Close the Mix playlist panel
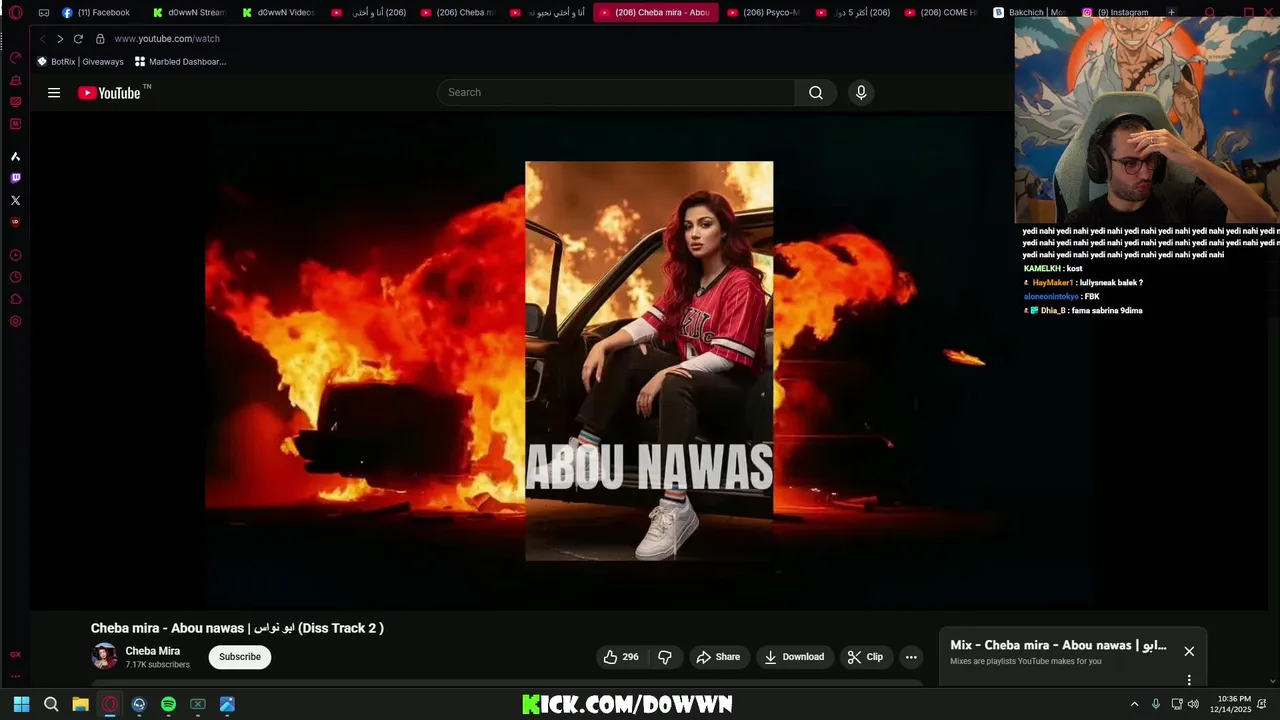 [x=1189, y=651]
